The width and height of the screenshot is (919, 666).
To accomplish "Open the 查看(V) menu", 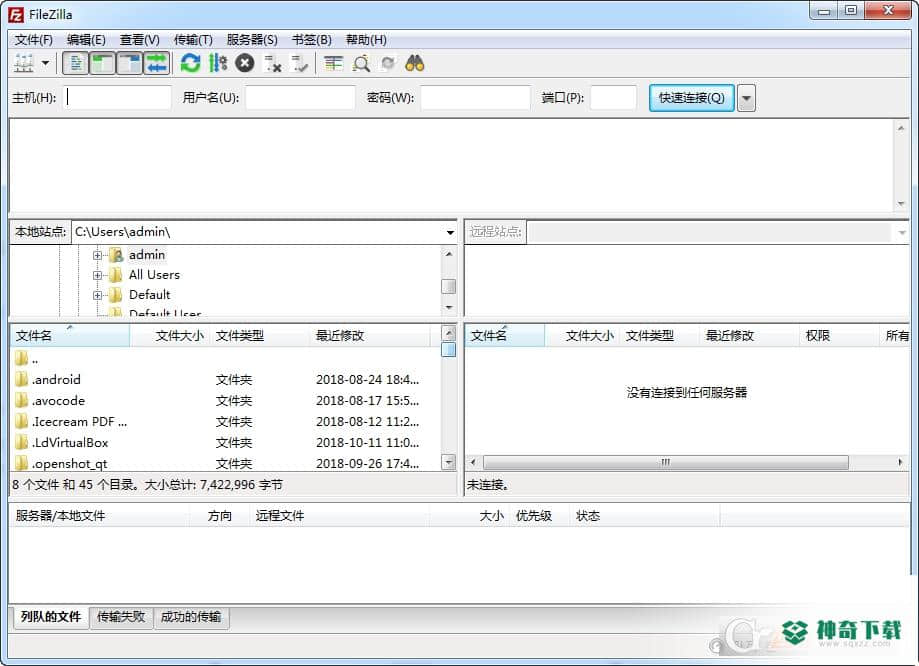I will coord(139,40).
